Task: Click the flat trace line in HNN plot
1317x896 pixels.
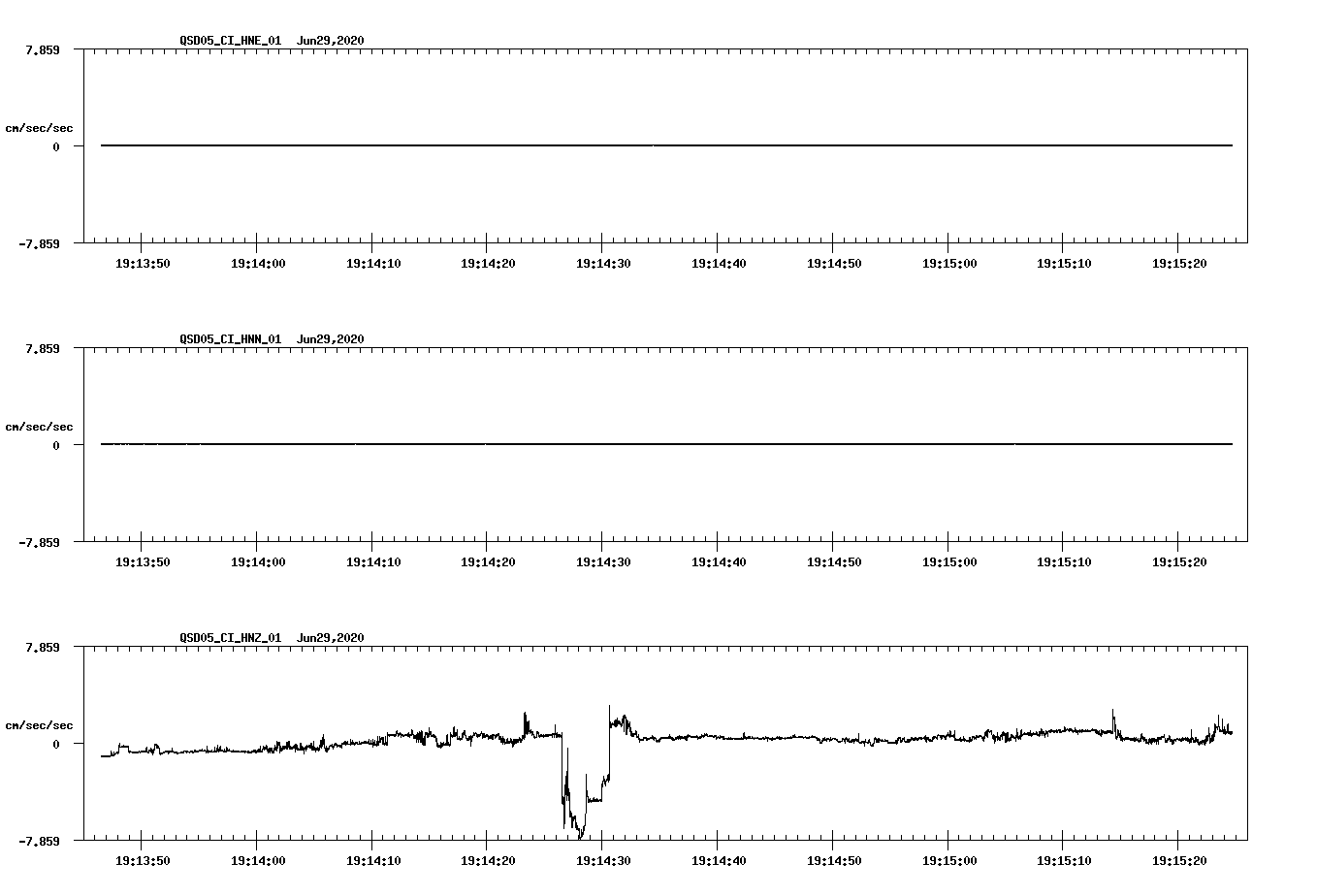Action: click(666, 444)
